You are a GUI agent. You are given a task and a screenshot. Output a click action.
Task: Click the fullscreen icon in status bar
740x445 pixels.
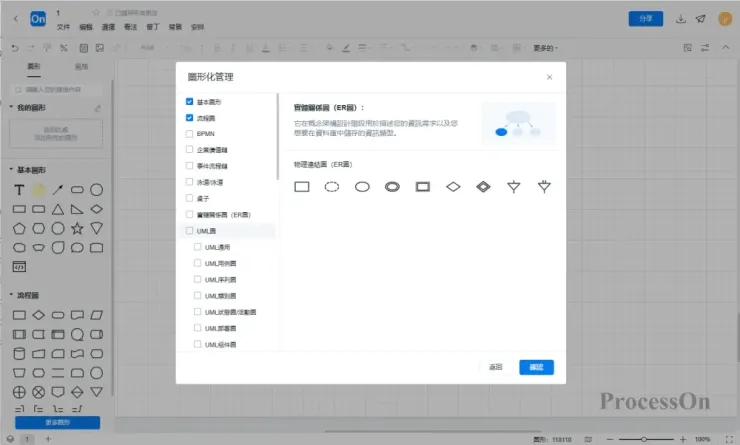pyautogui.click(x=729, y=439)
